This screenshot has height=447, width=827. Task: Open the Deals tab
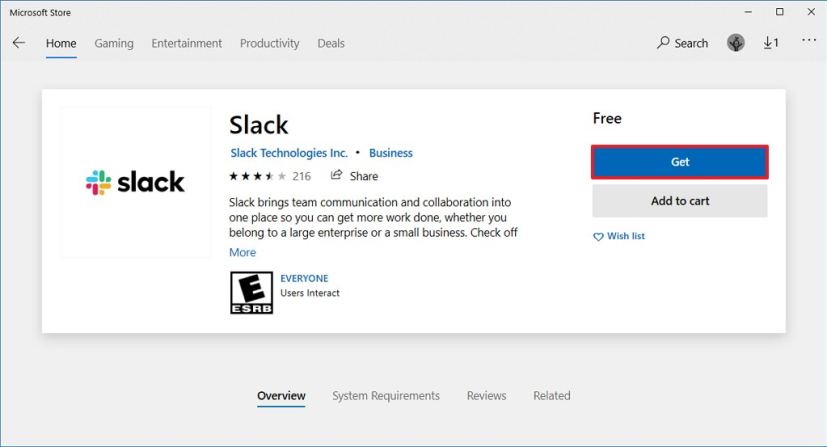331,43
